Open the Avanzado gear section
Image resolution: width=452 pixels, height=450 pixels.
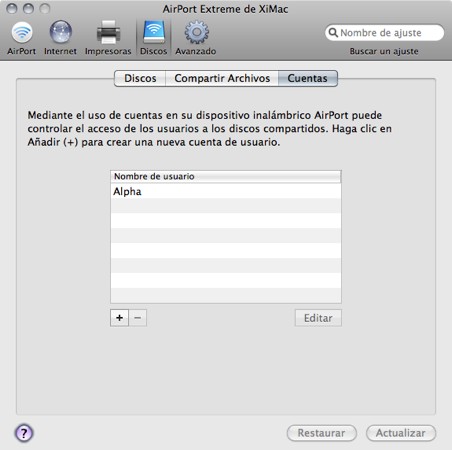point(196,37)
